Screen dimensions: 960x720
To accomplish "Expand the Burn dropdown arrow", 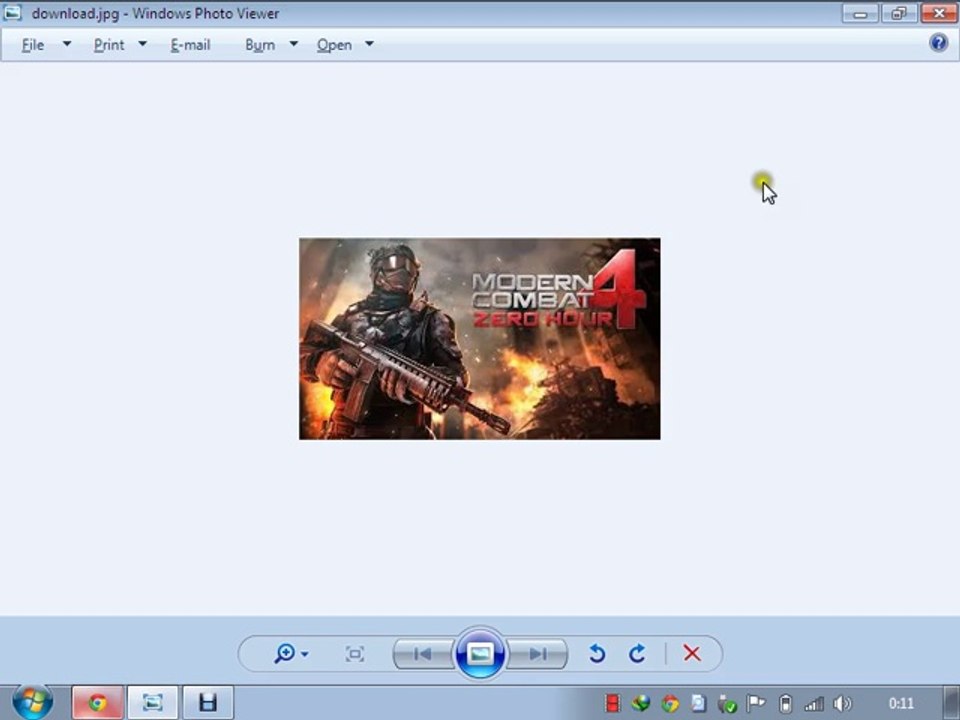I will point(293,44).
